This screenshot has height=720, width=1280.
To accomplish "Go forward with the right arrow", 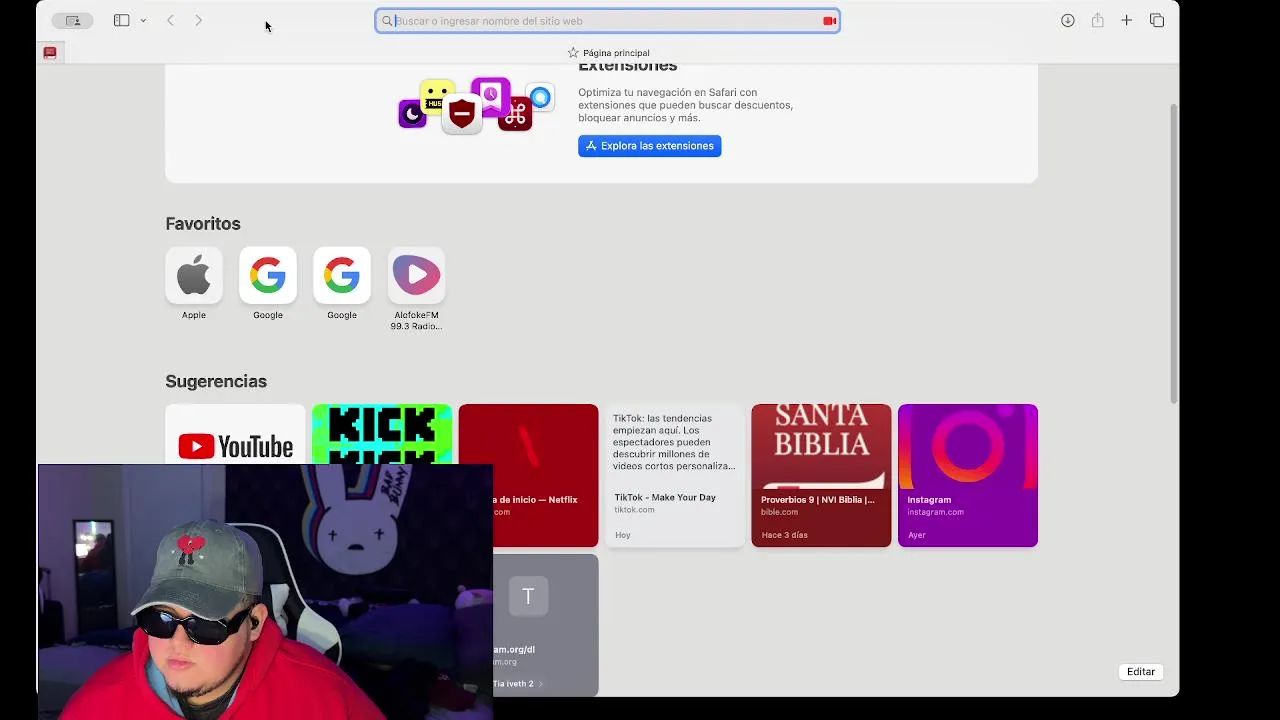I will [198, 20].
